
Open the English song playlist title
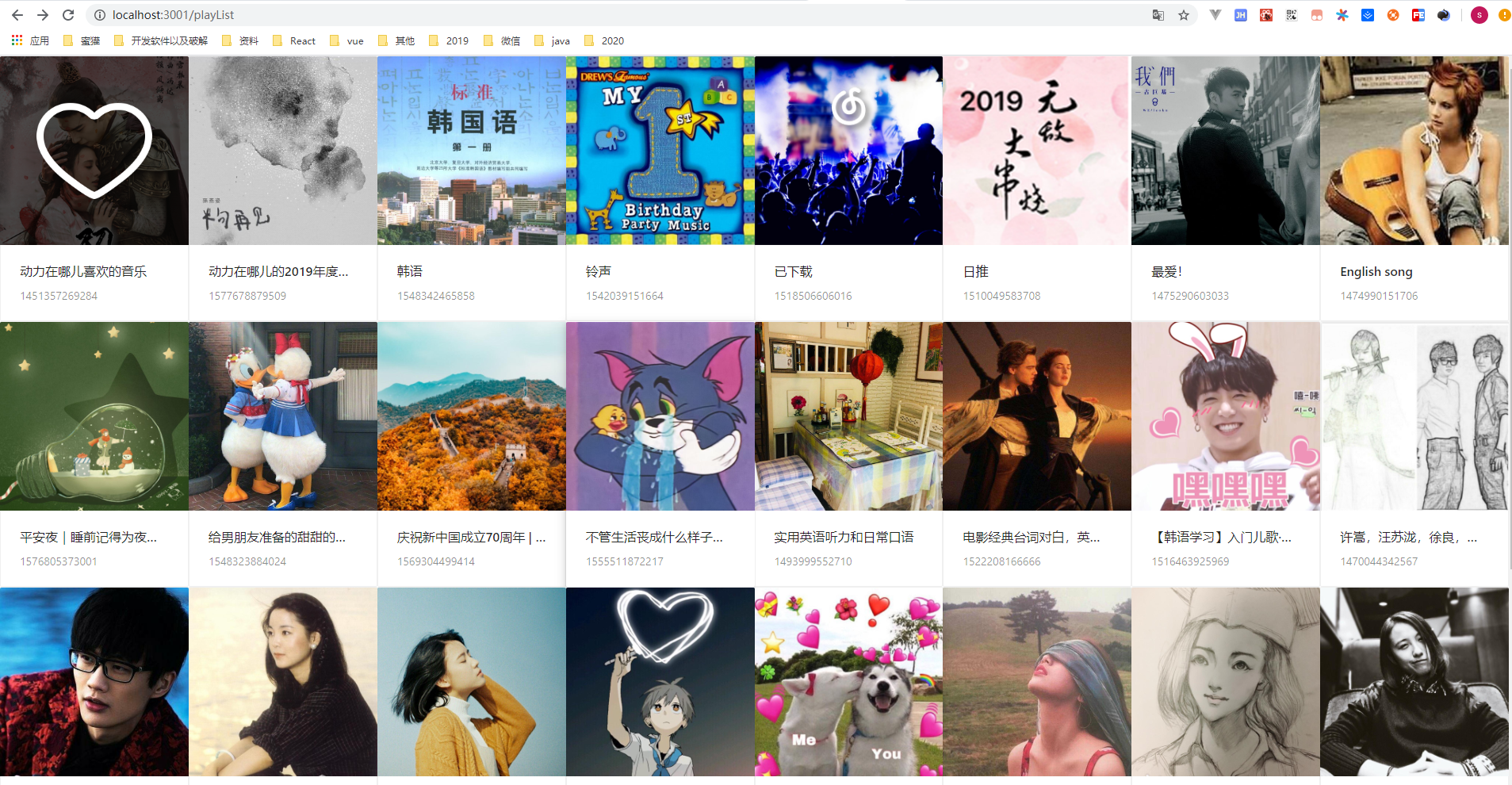1376,271
